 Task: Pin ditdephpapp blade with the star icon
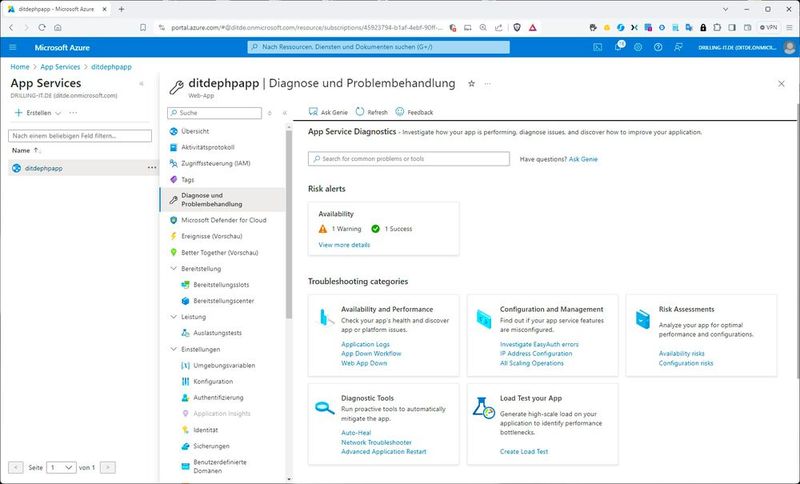click(471, 84)
